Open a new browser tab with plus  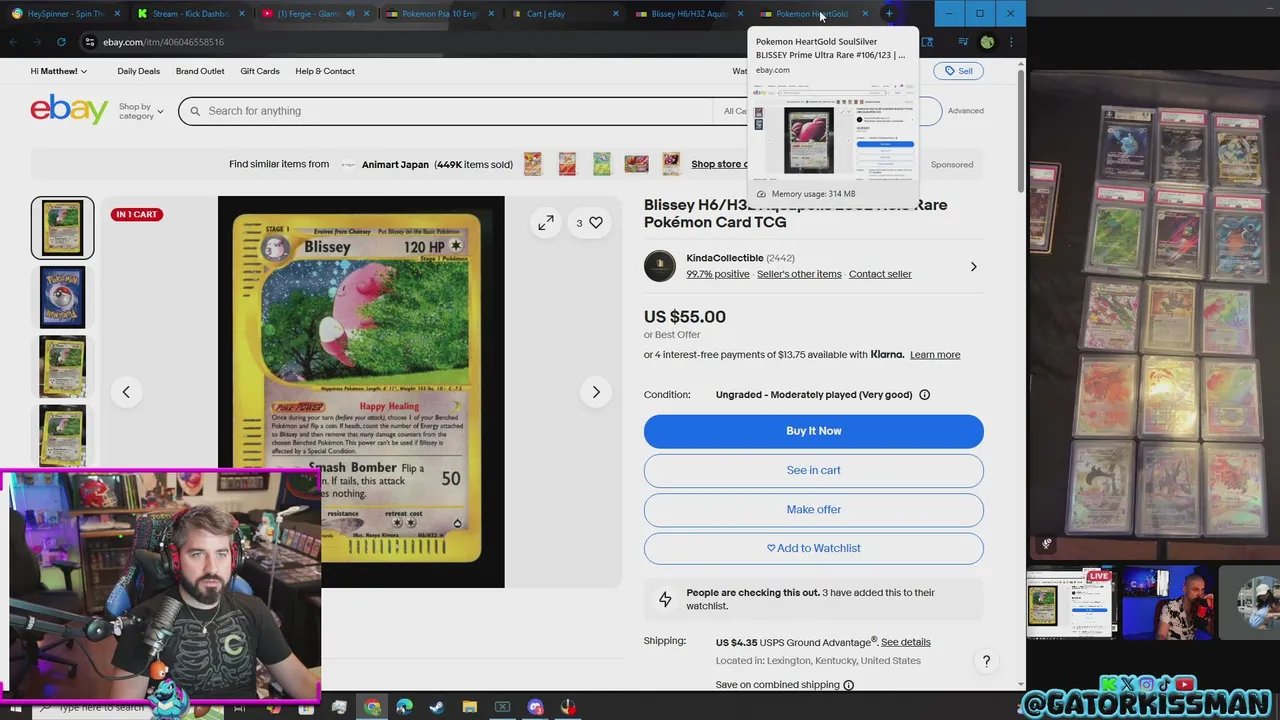point(889,14)
